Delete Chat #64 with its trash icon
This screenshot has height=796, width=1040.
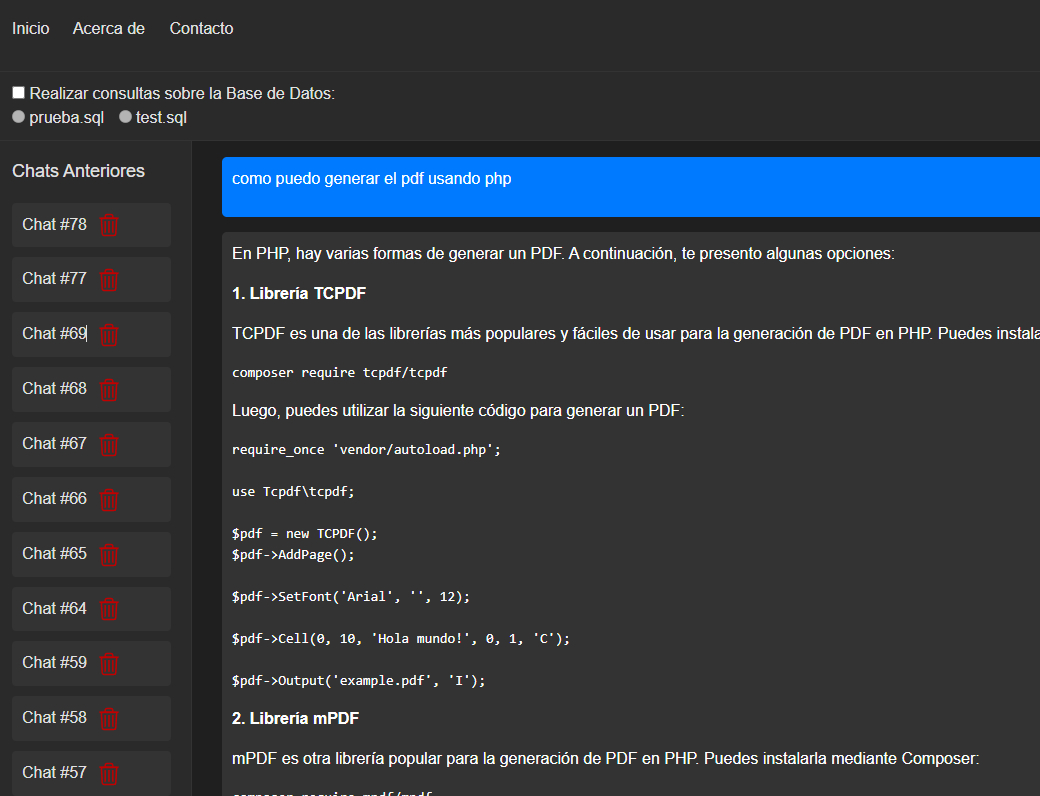(109, 610)
